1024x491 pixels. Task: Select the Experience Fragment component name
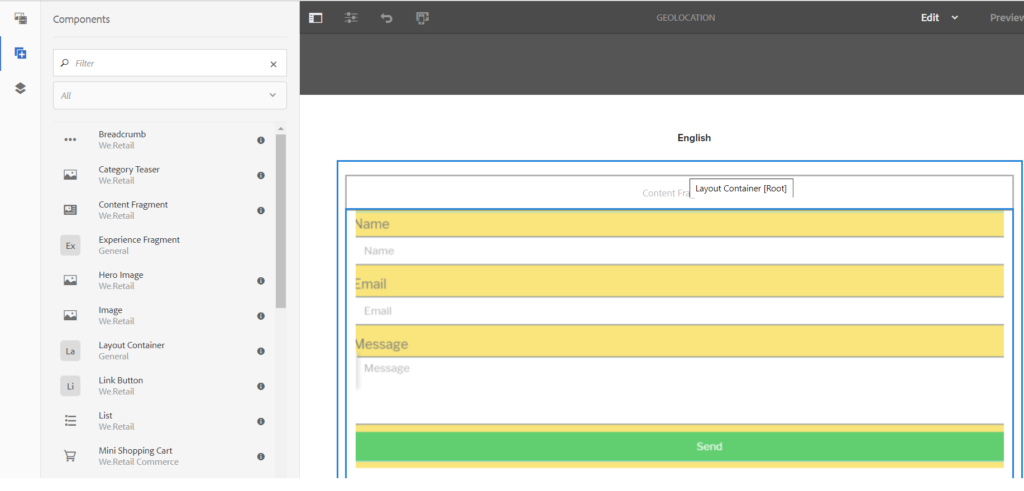click(x=139, y=240)
